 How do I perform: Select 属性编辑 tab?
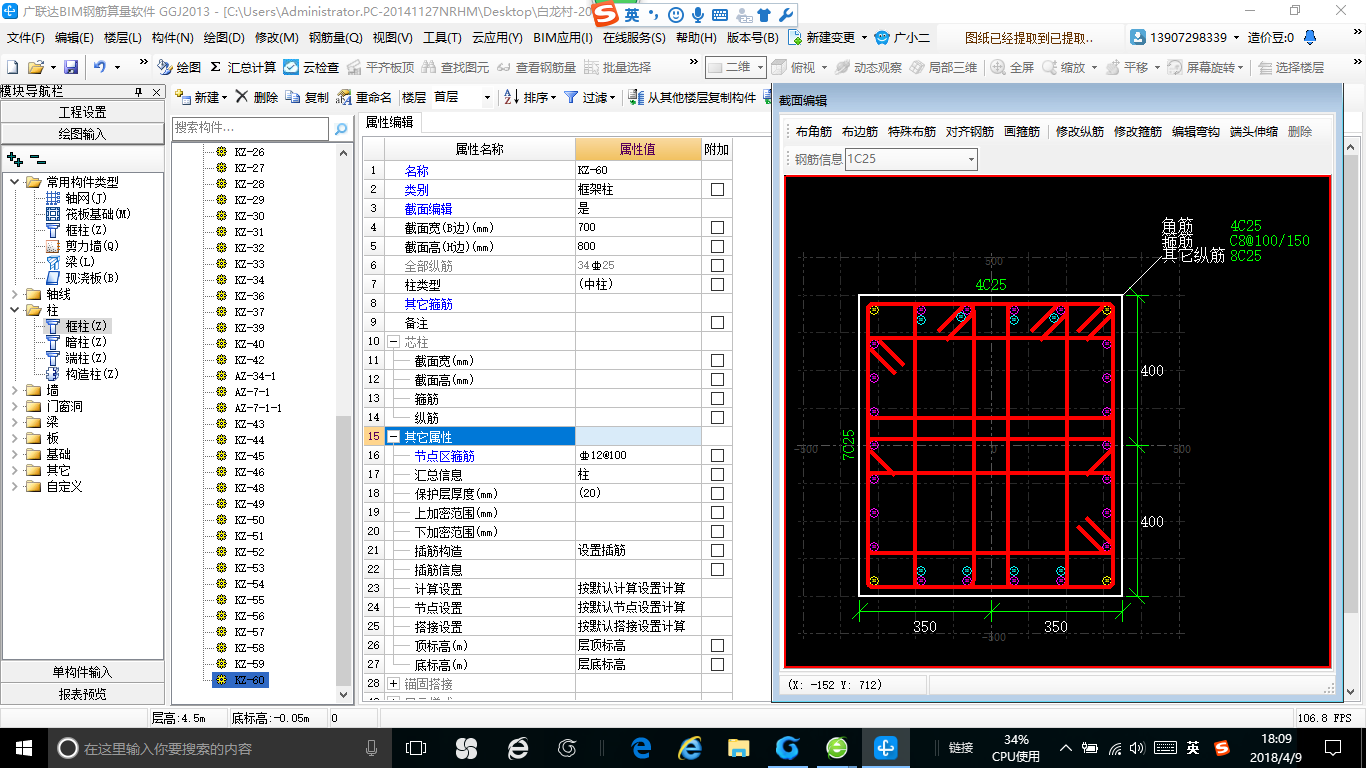tap(389, 122)
